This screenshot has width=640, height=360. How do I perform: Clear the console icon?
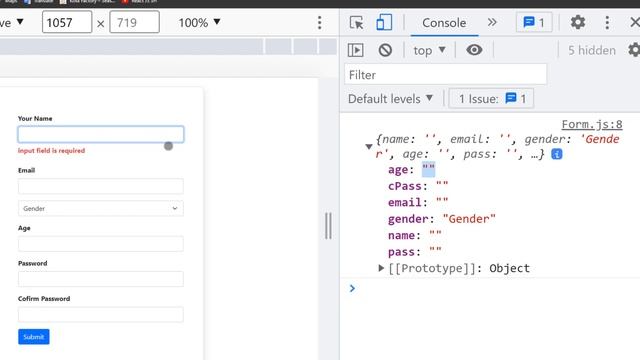tap(385, 50)
